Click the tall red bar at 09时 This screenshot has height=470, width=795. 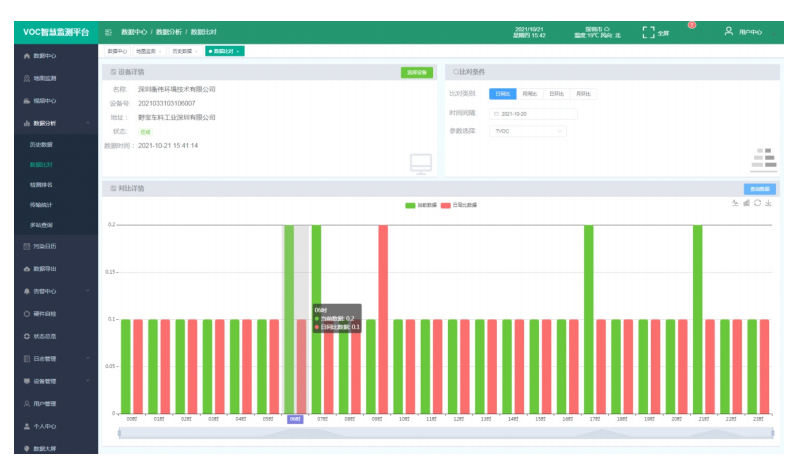coord(383,319)
